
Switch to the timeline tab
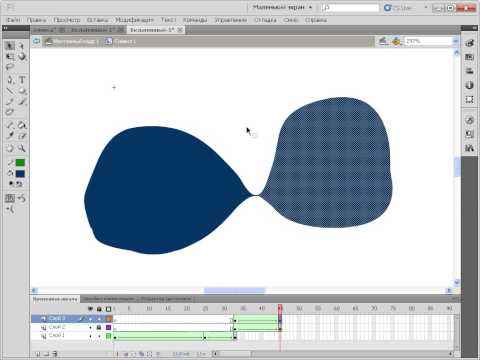(x=55, y=299)
